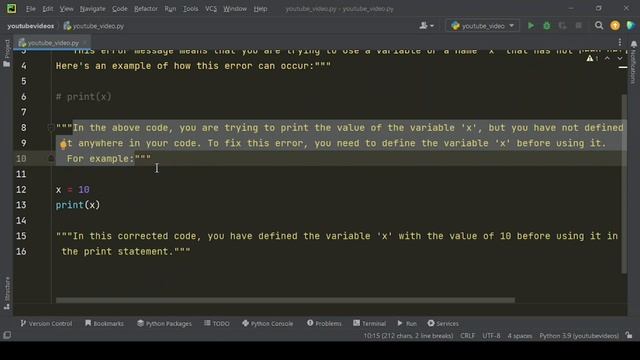Open the Code menu

tap(120, 9)
